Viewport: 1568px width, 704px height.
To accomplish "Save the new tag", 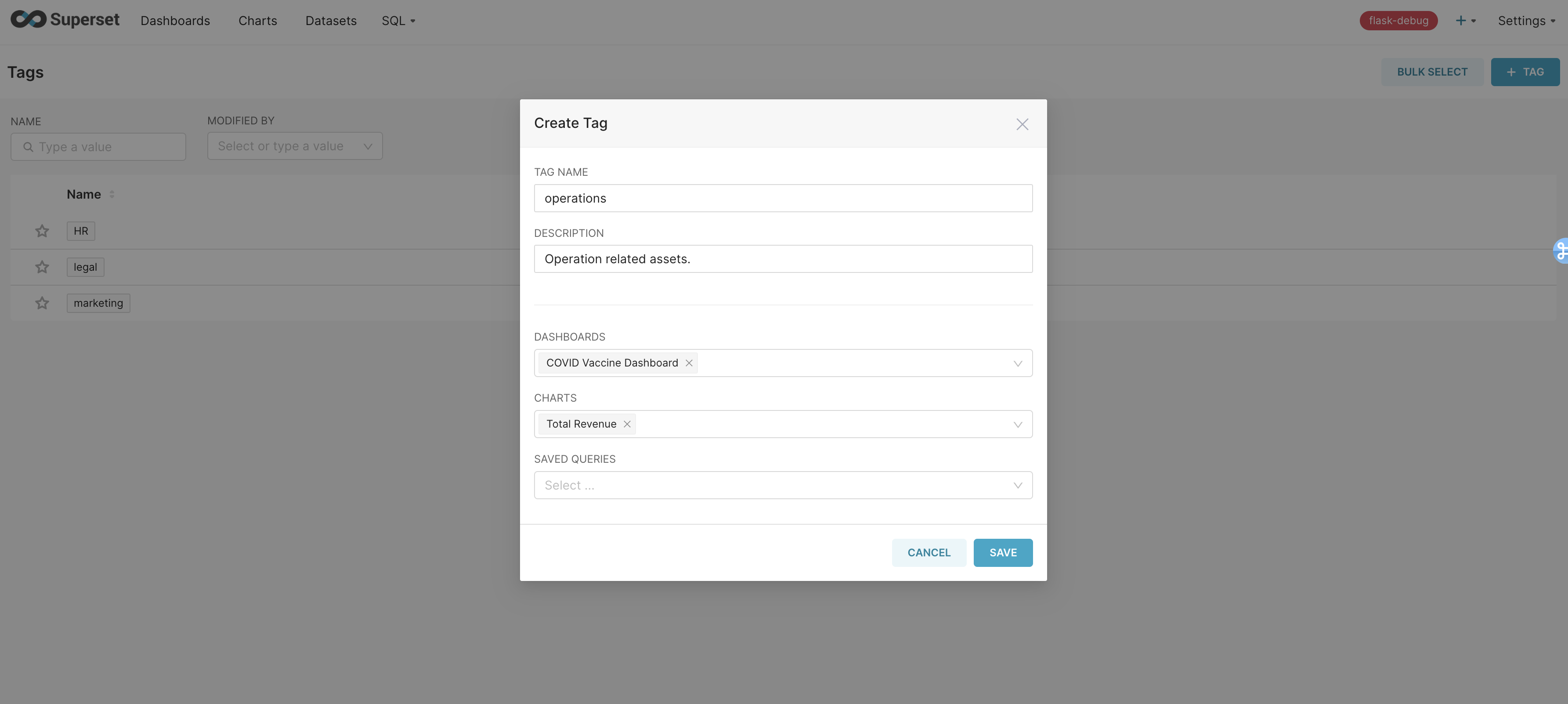I will click(1003, 552).
